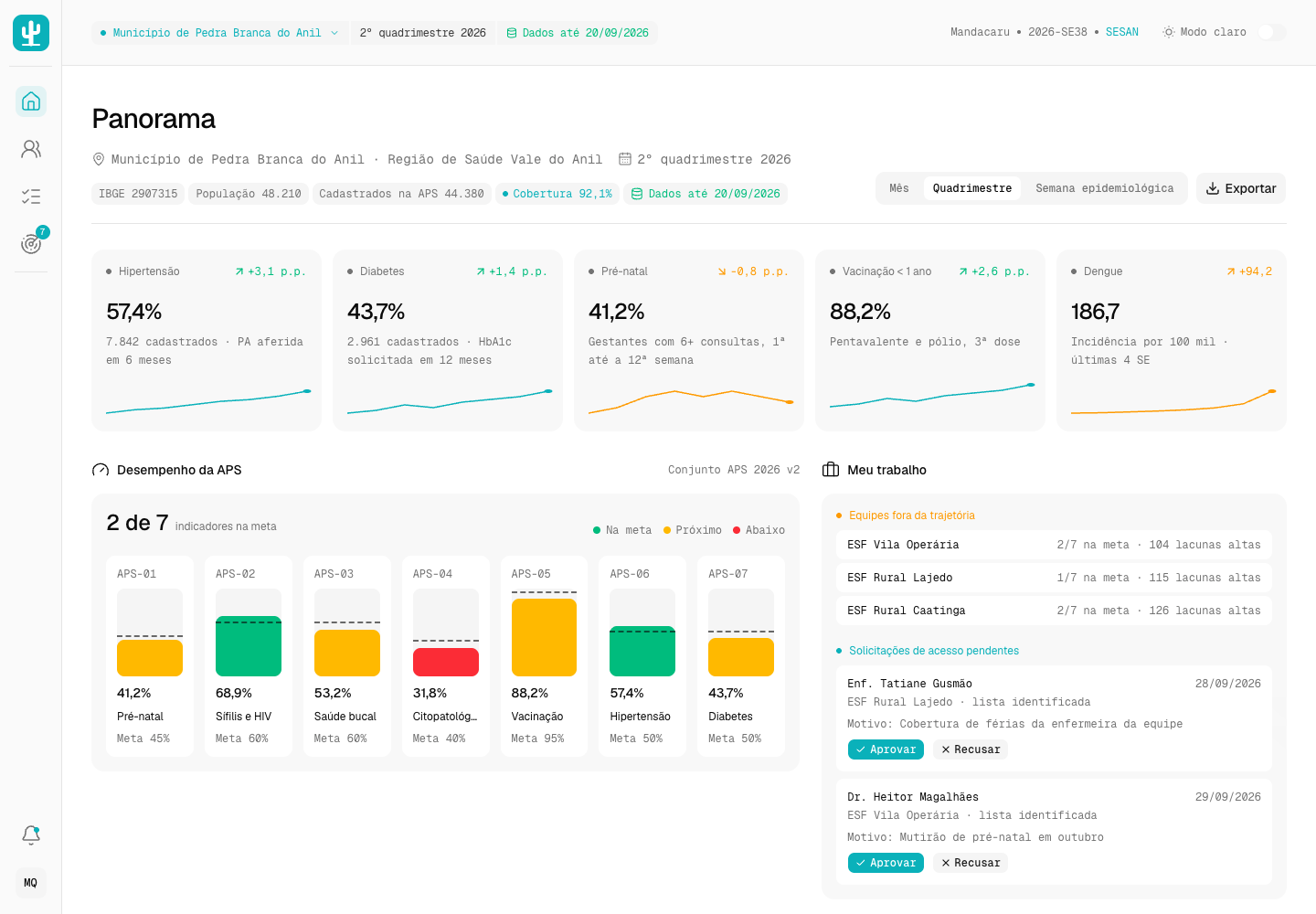Click the briefcase icon by Meu trabalho
1316x914 pixels.
pyautogui.click(x=831, y=470)
